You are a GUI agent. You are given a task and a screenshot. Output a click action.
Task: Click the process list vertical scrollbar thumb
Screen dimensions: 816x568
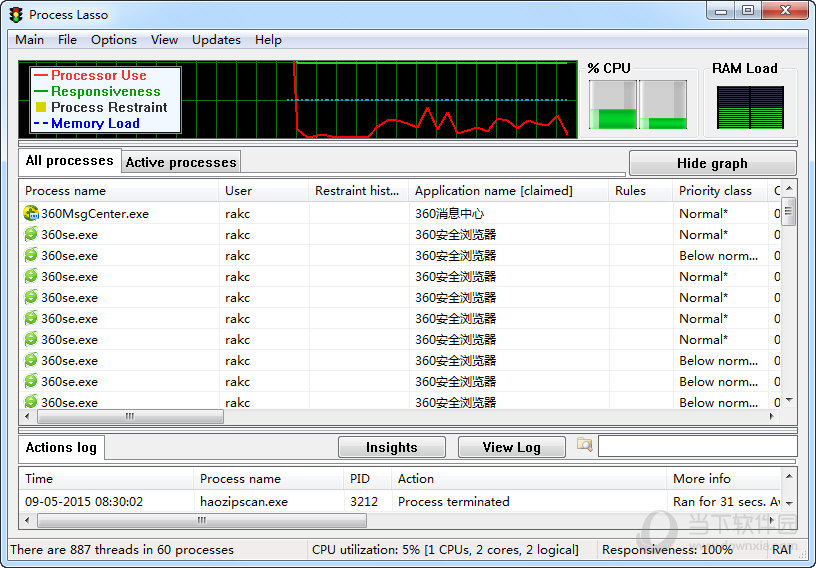pos(789,211)
